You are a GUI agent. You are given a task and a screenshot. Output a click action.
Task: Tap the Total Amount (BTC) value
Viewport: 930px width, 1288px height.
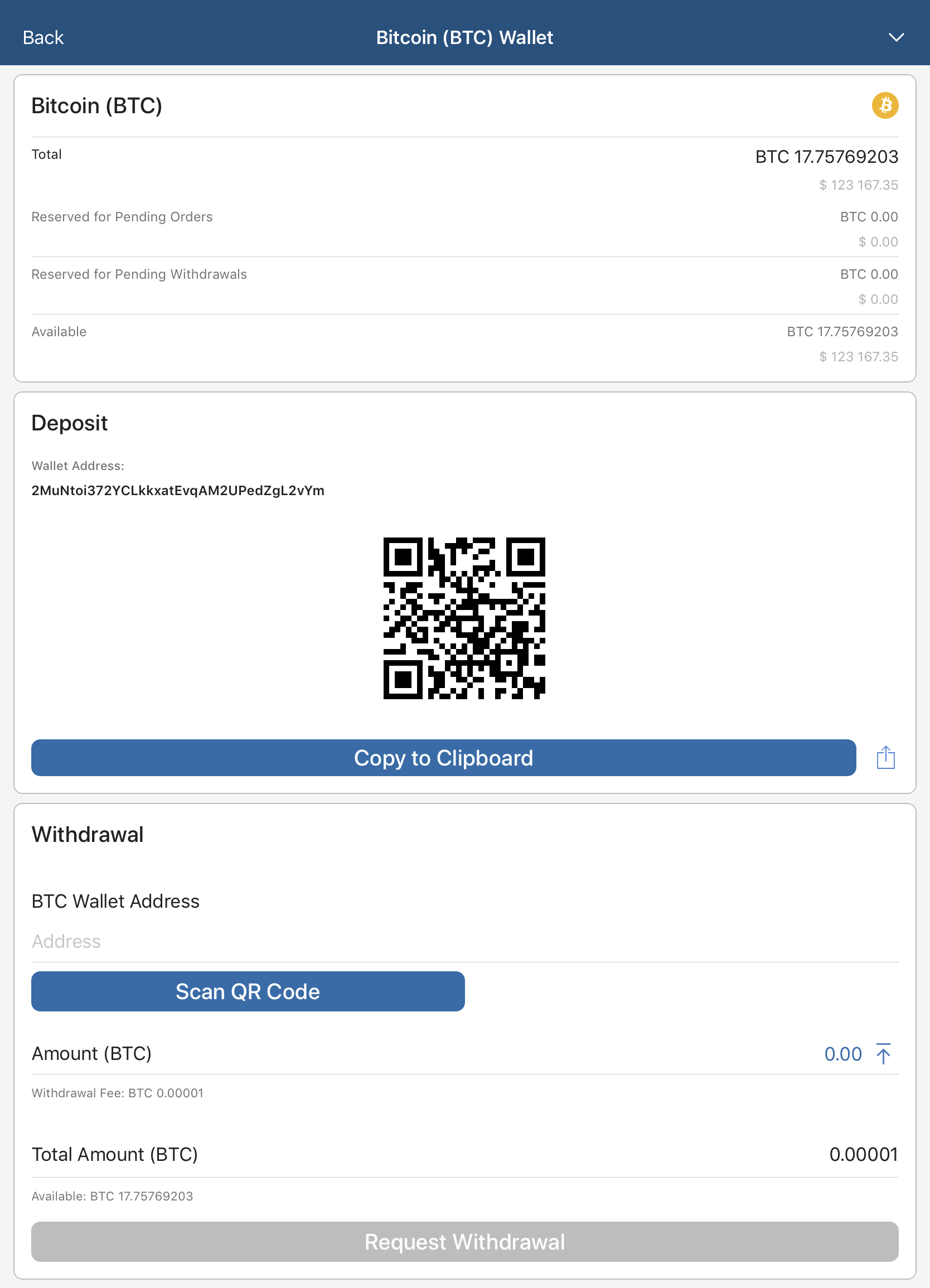click(864, 1155)
